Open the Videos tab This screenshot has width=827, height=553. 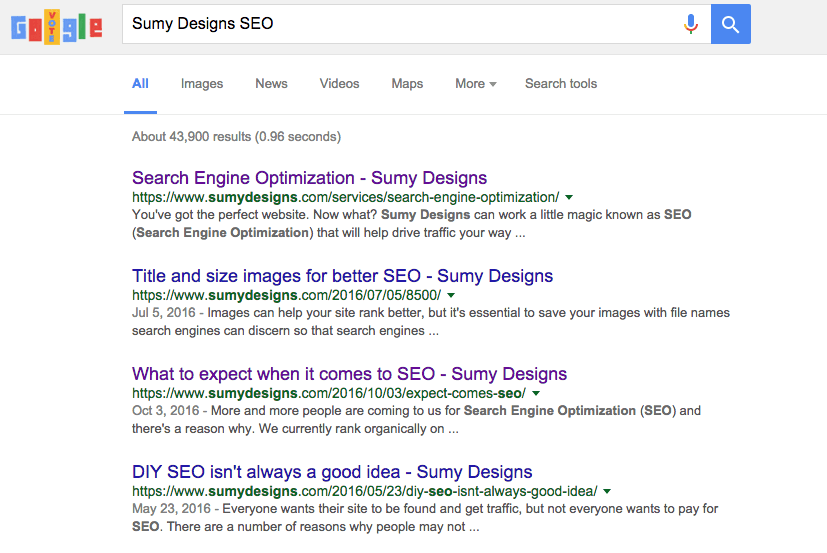[x=339, y=84]
